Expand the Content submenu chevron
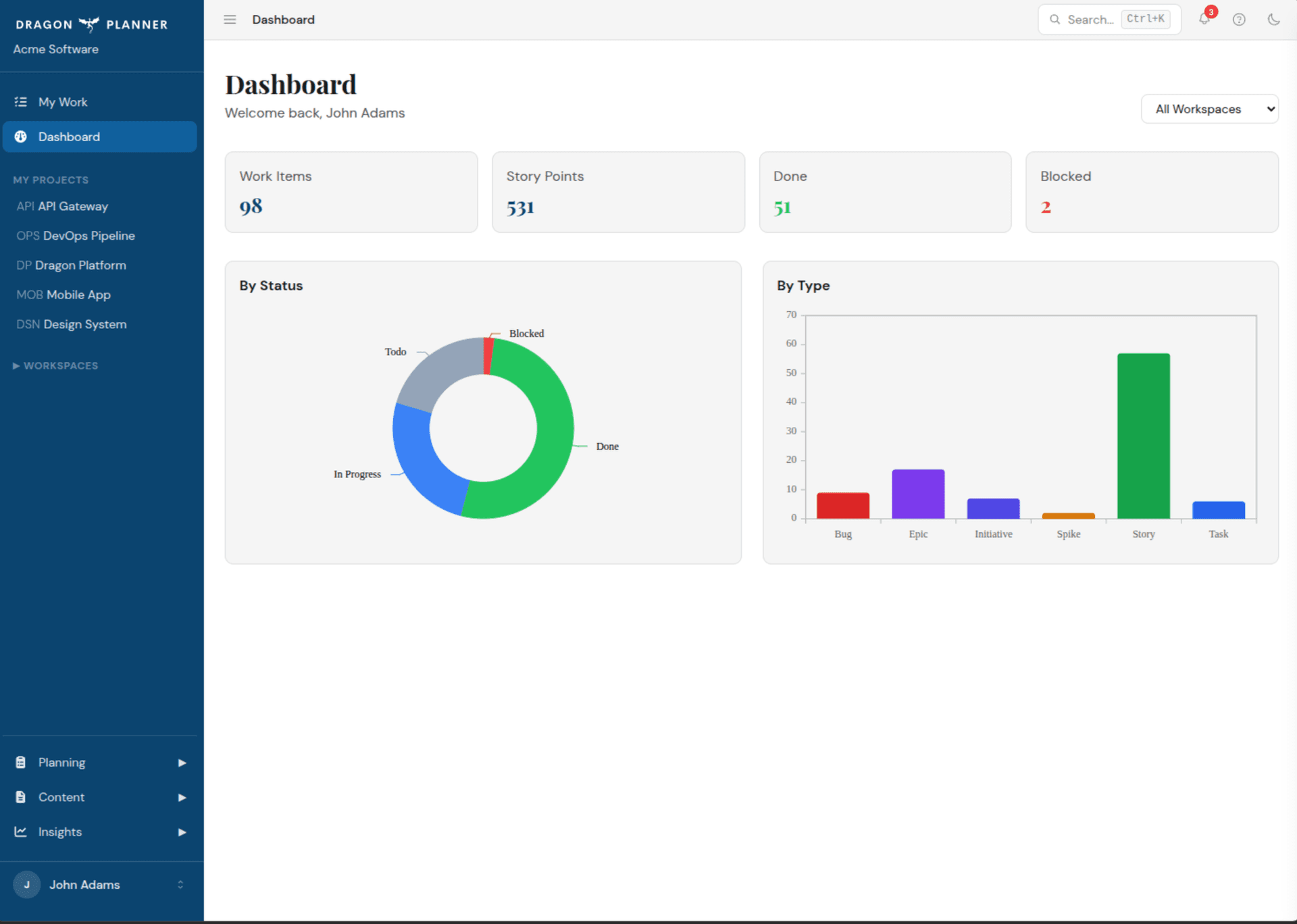This screenshot has width=1297, height=924. click(181, 797)
